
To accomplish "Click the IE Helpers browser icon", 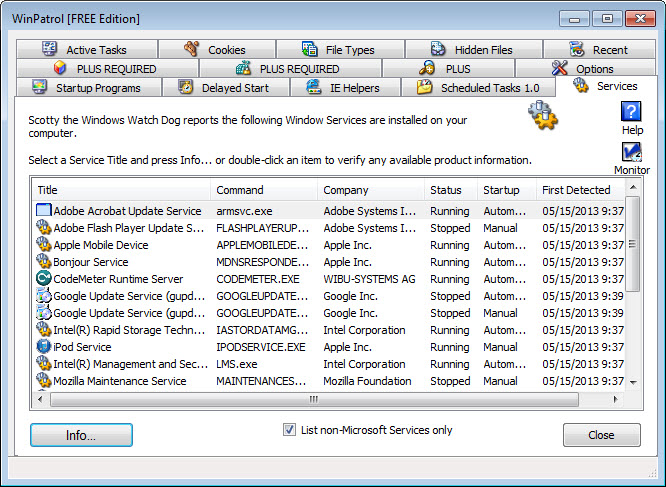I will (x=313, y=87).
